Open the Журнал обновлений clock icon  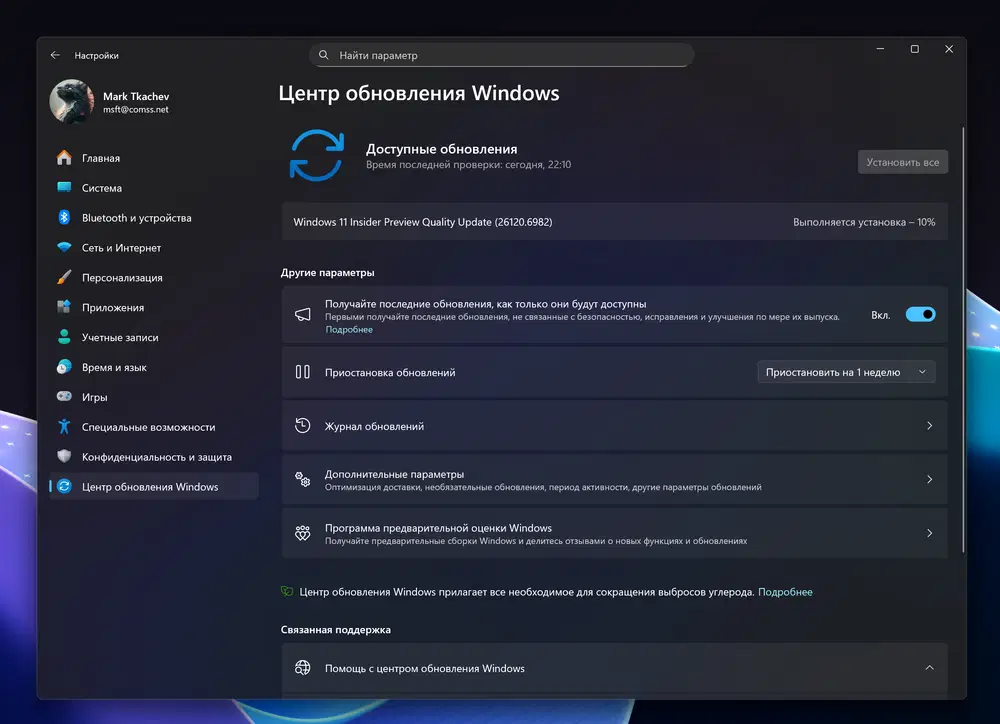click(302, 425)
